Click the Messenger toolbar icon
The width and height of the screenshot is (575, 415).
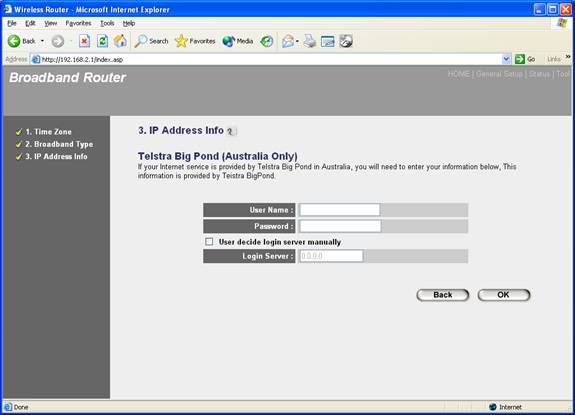tap(346, 41)
